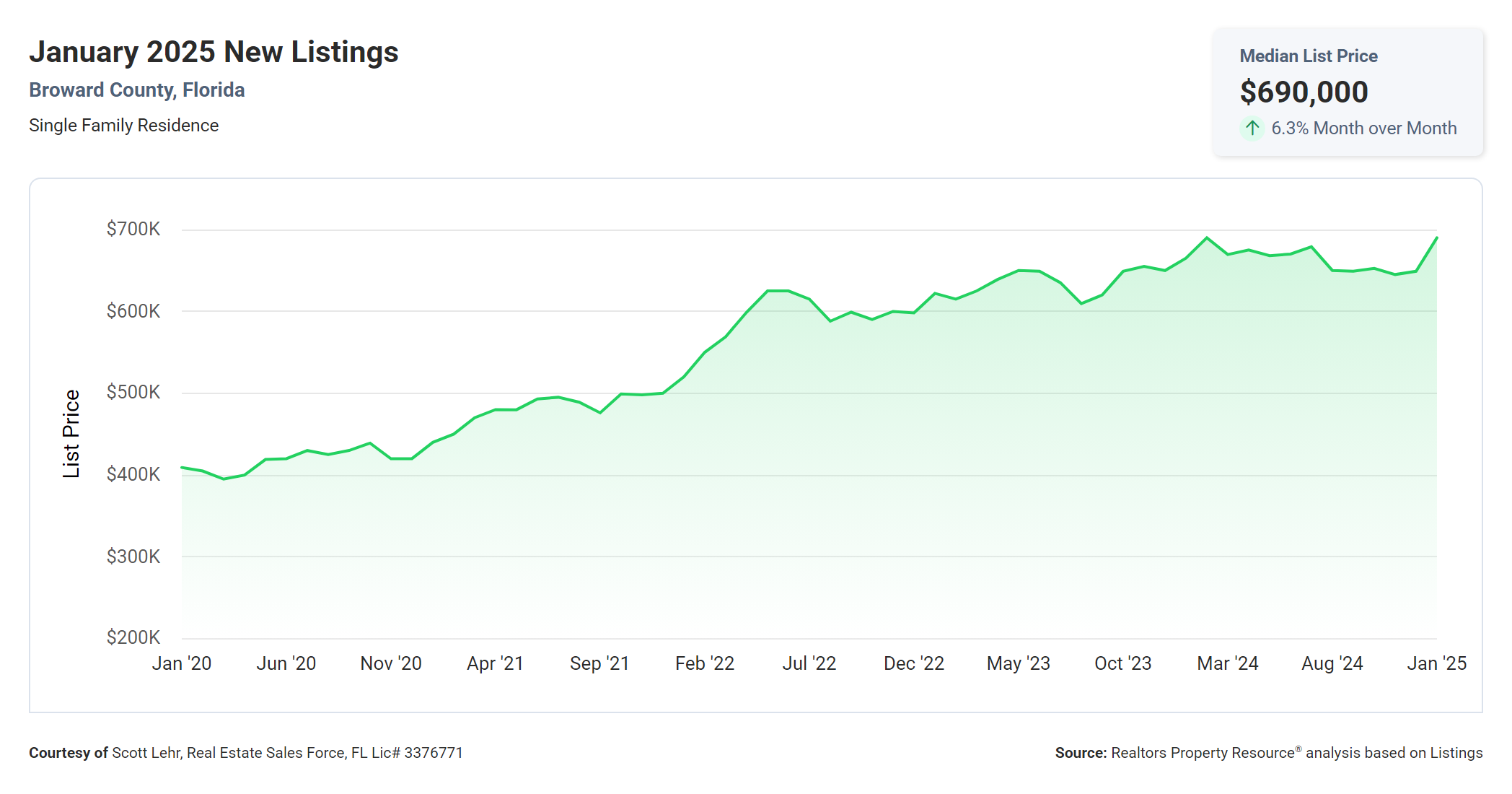Click the $400K y-axis label
The width and height of the screenshot is (1512, 794).
click(133, 474)
